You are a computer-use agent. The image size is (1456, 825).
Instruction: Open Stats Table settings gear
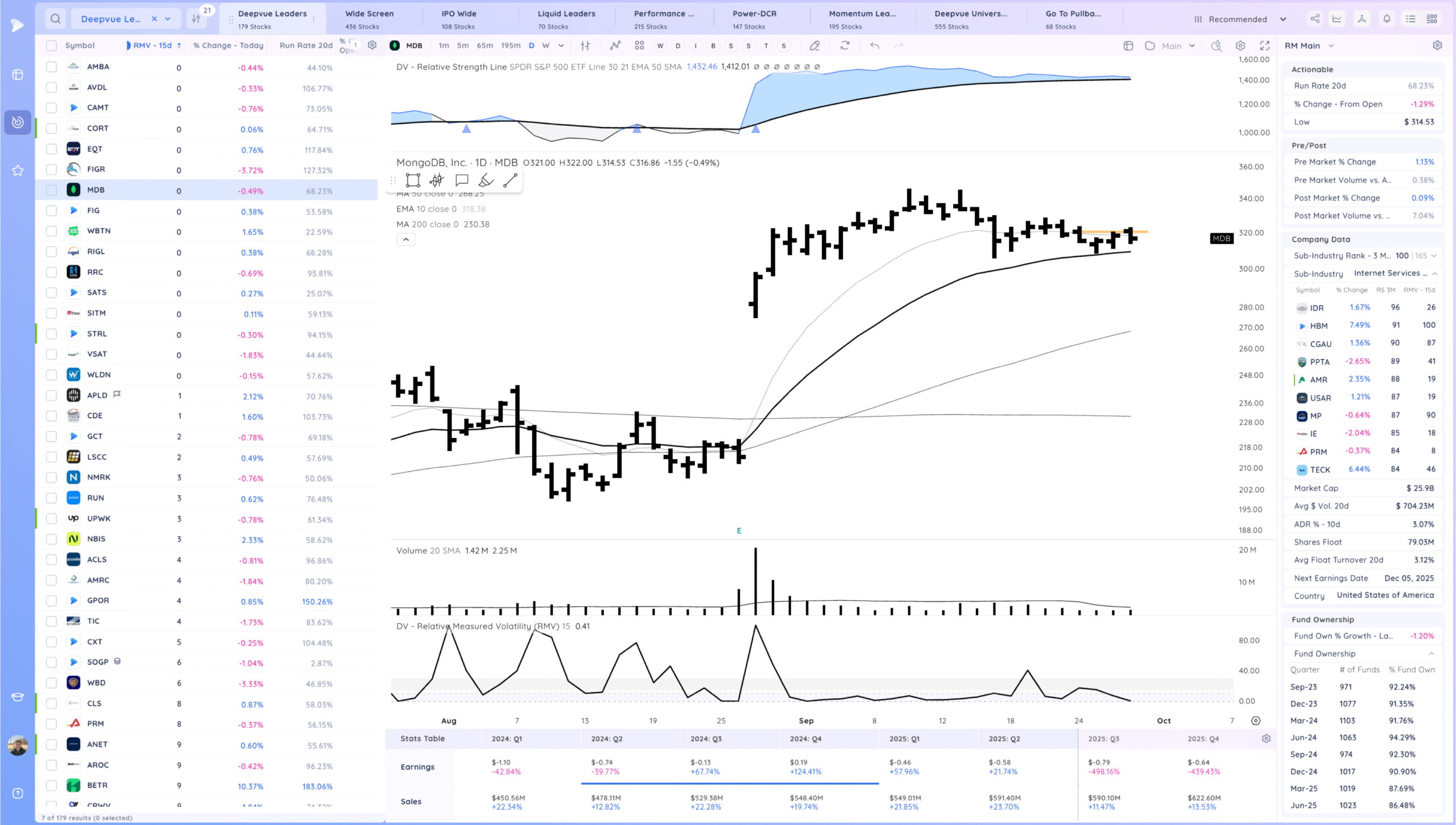pyautogui.click(x=1266, y=739)
